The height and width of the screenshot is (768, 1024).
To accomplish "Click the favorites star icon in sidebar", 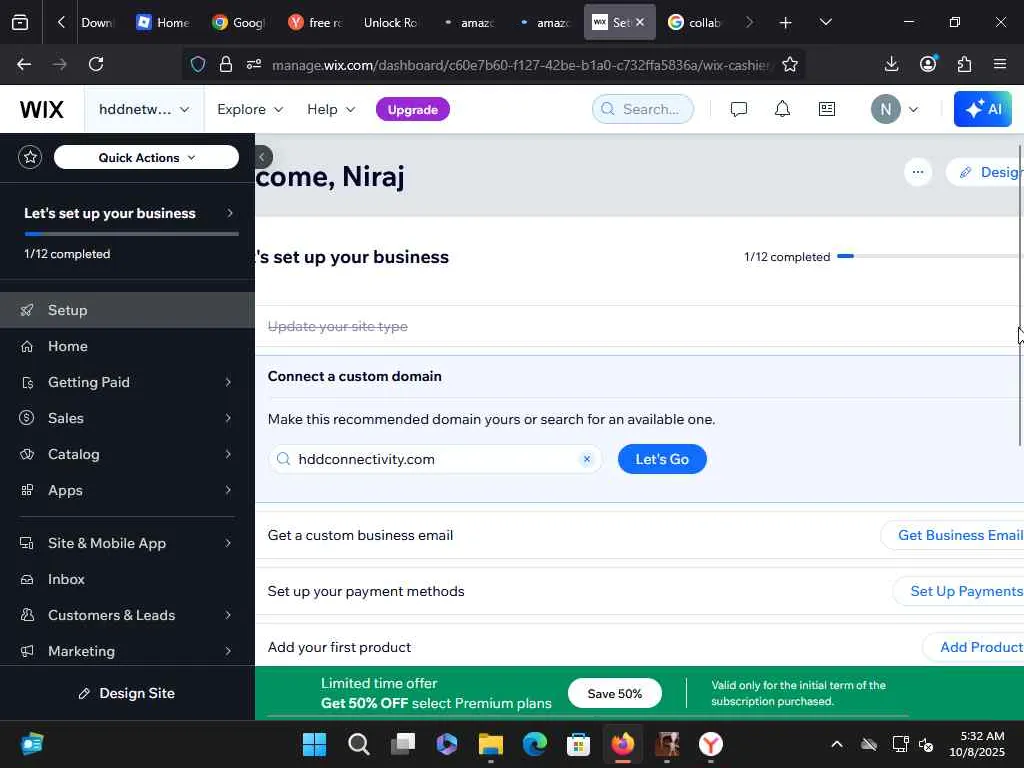I will (30, 157).
